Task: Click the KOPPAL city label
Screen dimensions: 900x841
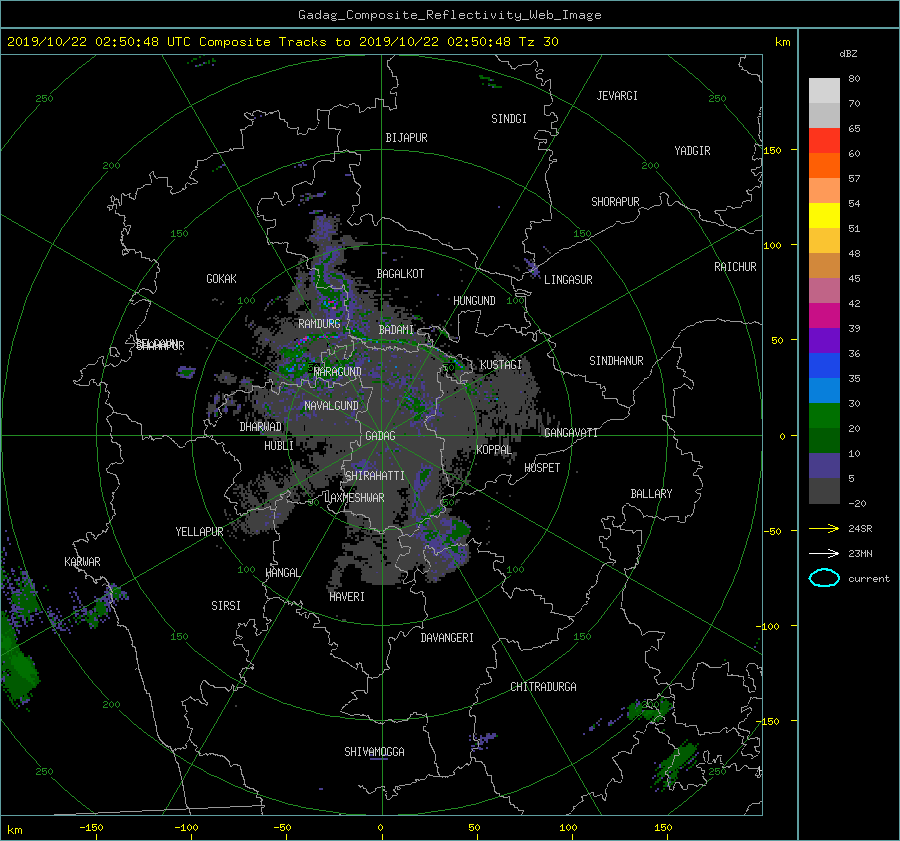Action: click(x=494, y=450)
